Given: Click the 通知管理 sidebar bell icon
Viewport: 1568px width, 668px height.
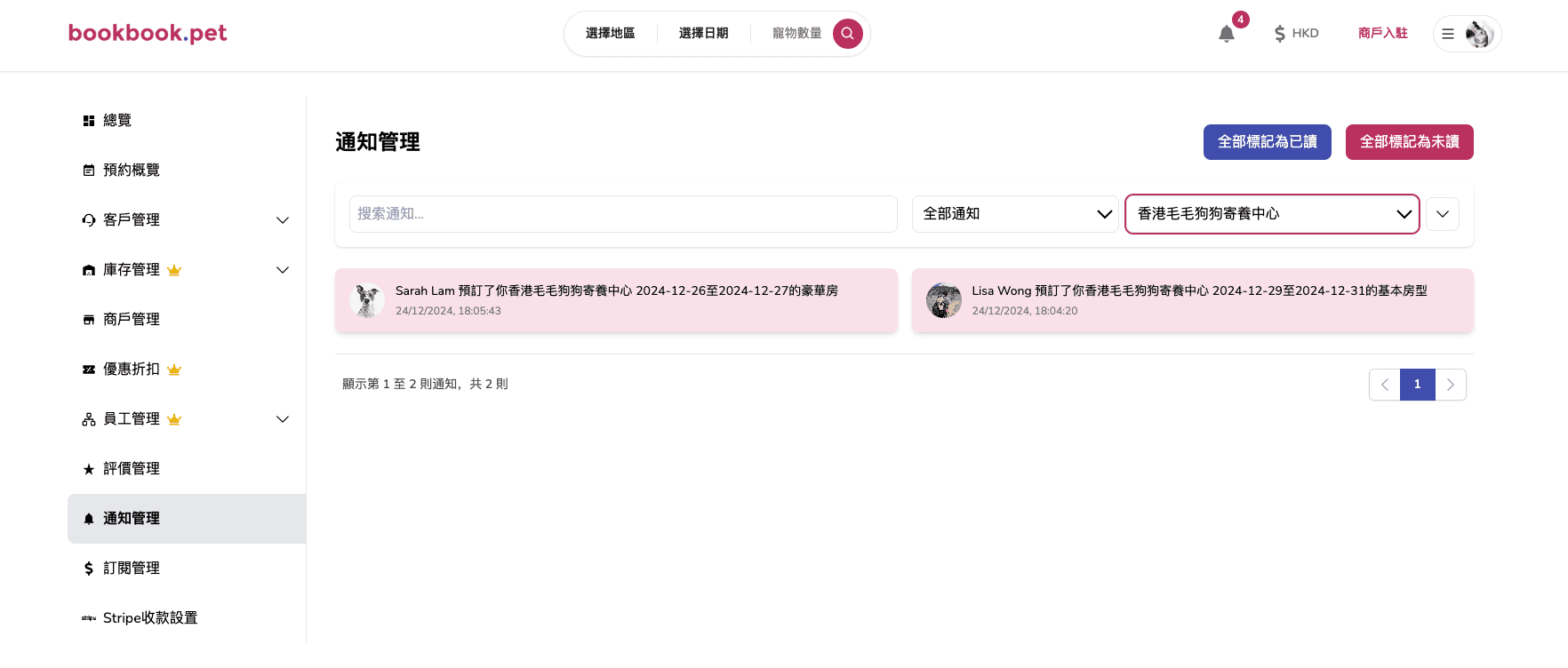Looking at the screenshot, I should 89,519.
